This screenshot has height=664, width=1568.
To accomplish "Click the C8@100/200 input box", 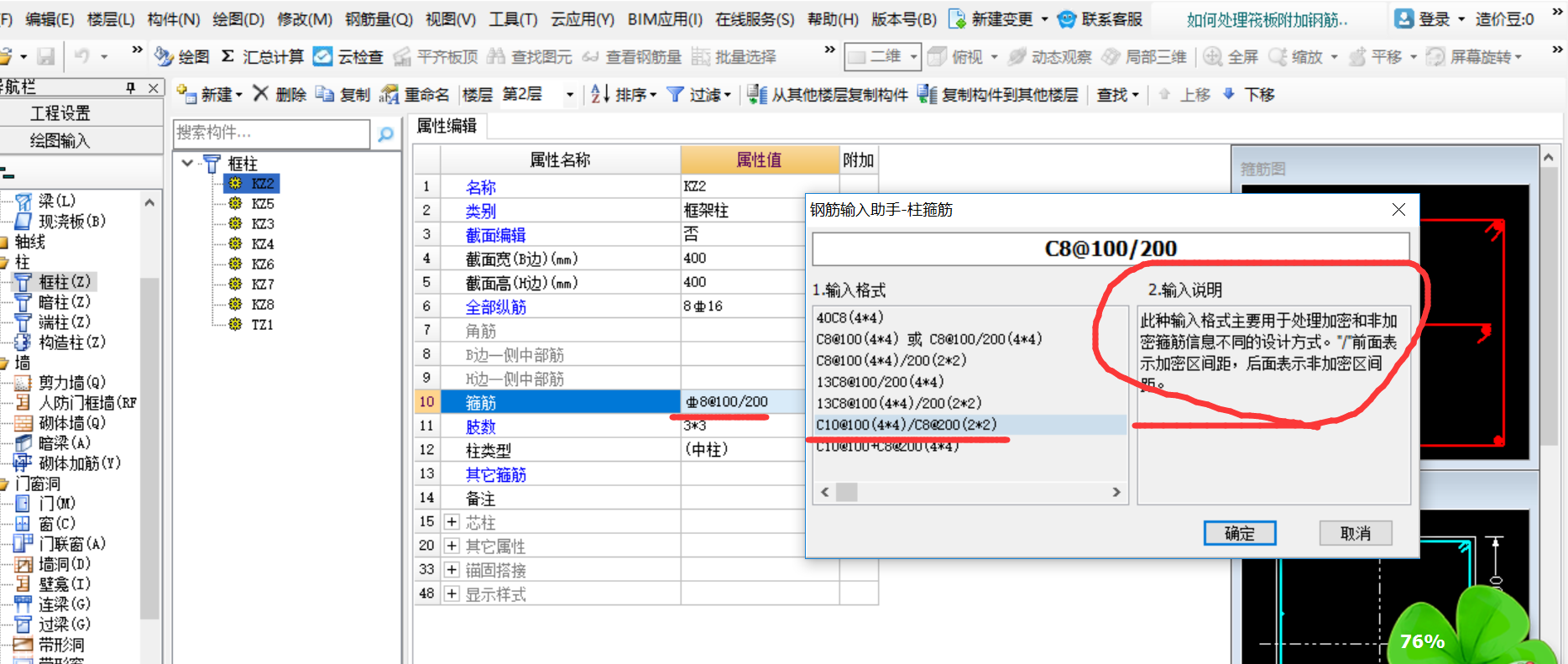I will [x=1111, y=248].
